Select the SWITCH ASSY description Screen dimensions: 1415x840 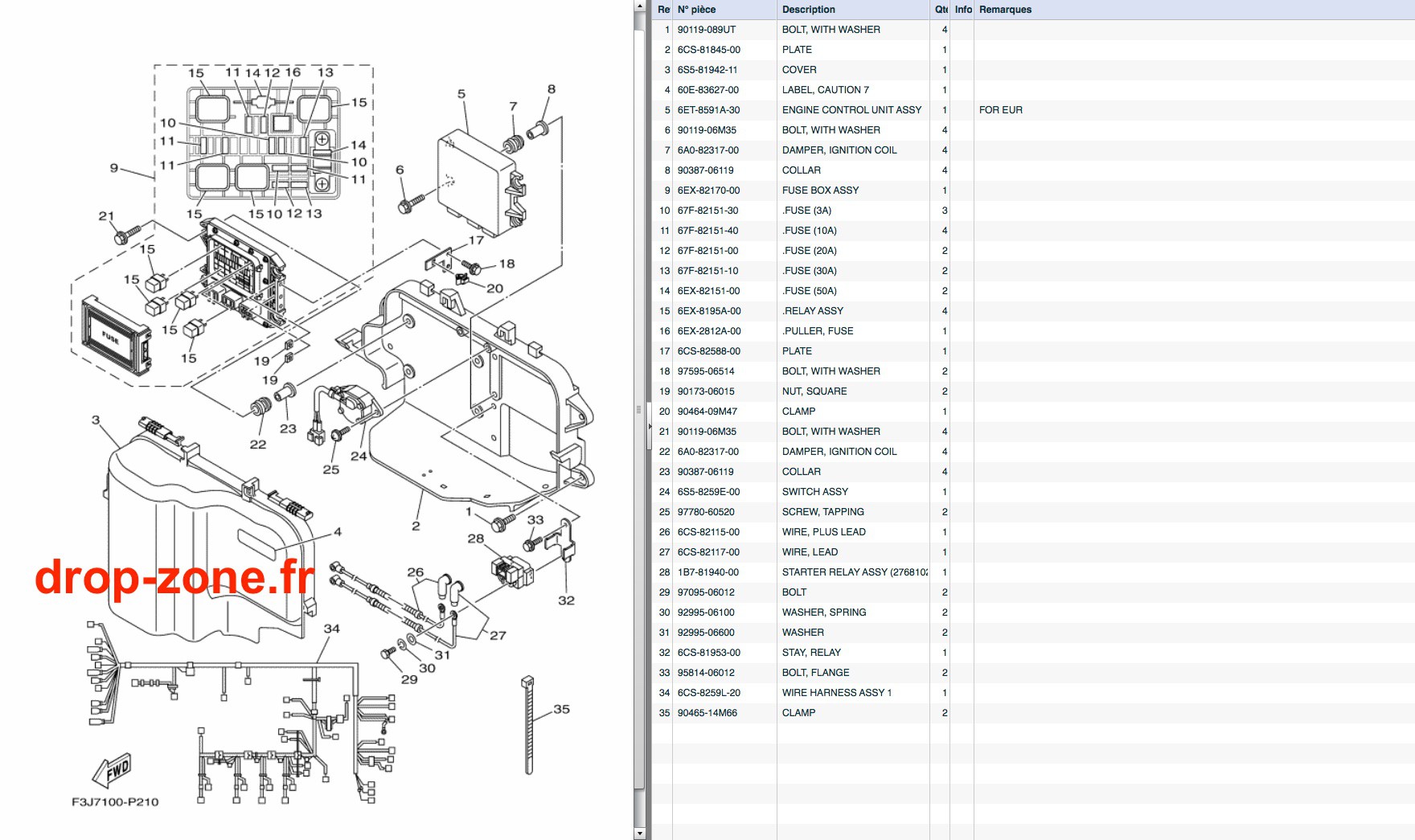click(x=815, y=492)
